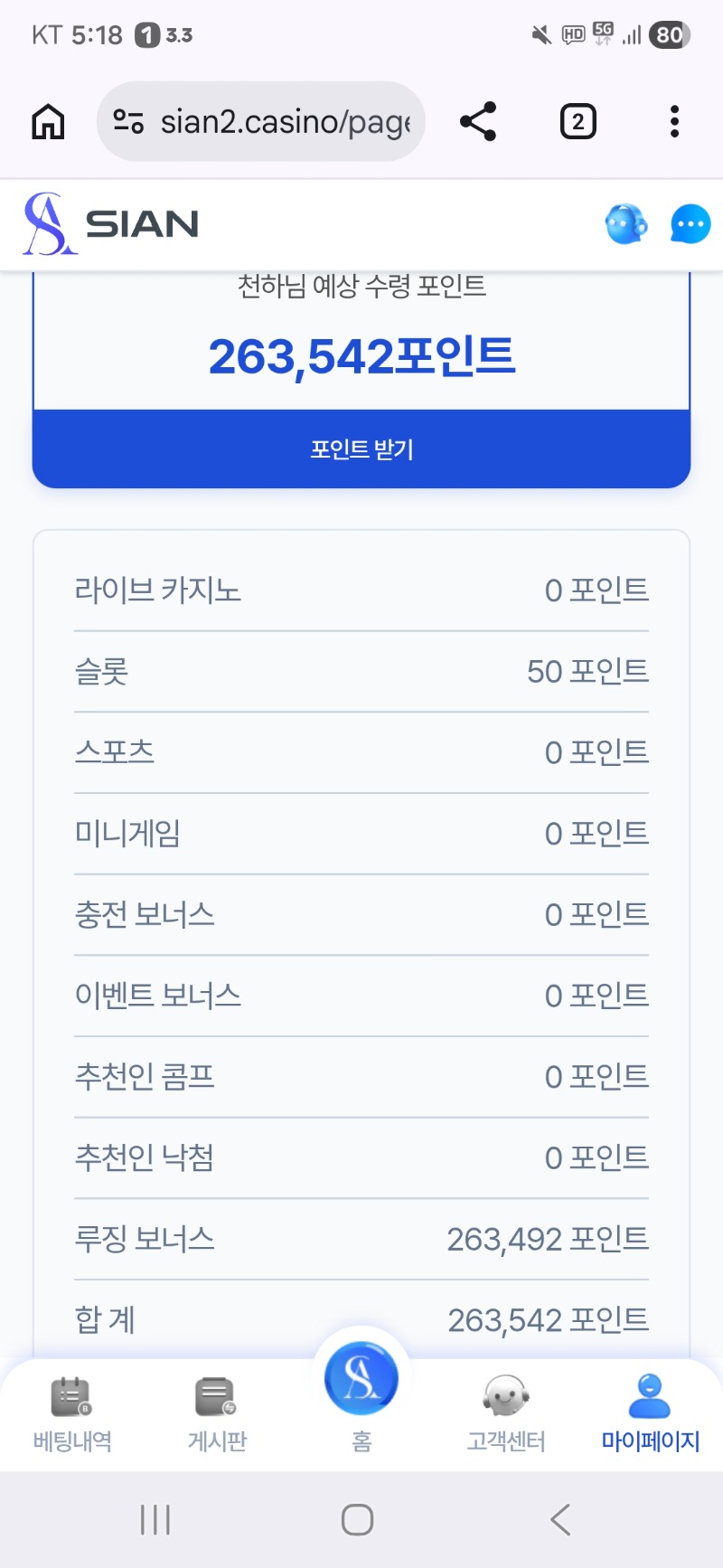Screen dimensions: 723x1568
Task: Open the 고객센터 tab
Action: (506, 1414)
